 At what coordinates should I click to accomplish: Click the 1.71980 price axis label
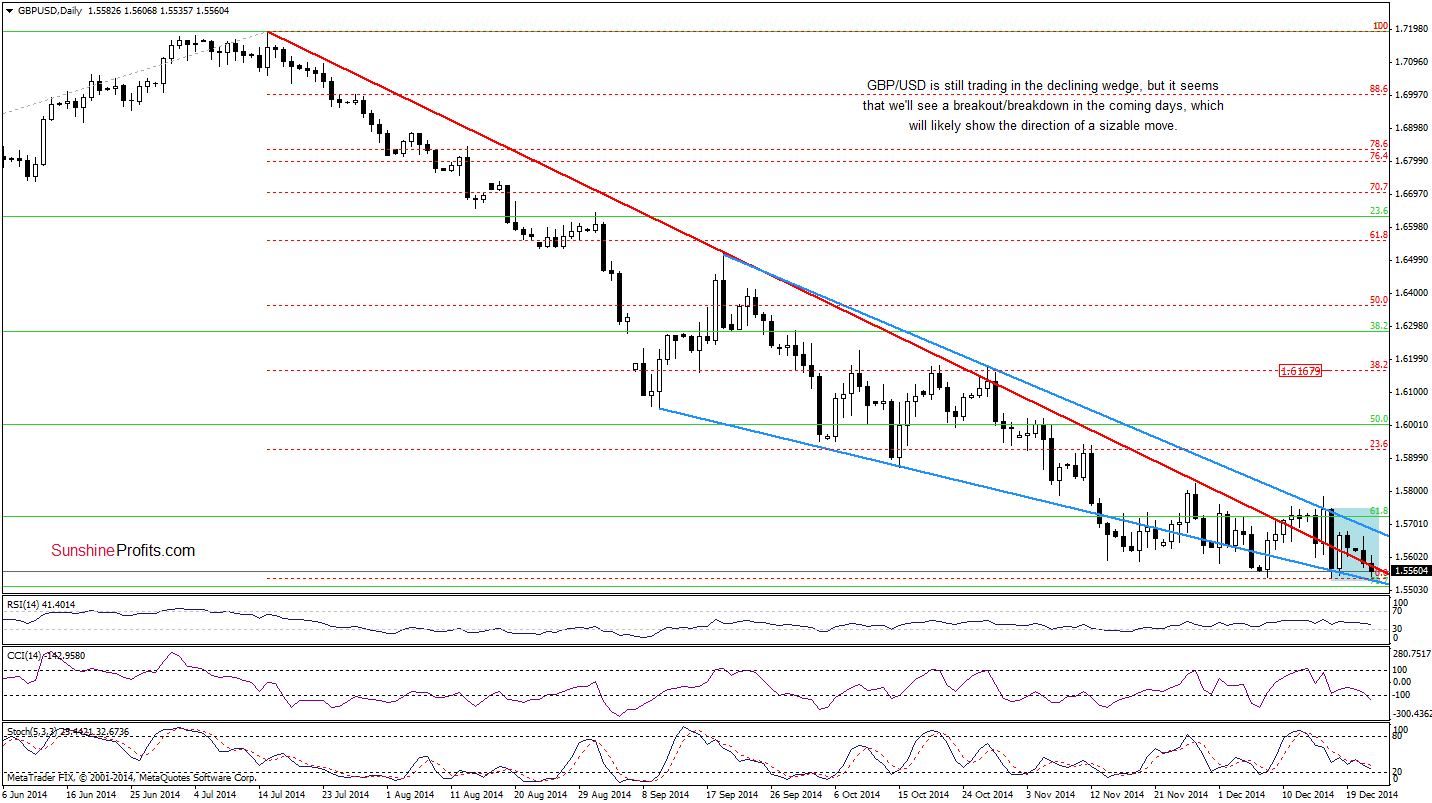pos(1409,29)
